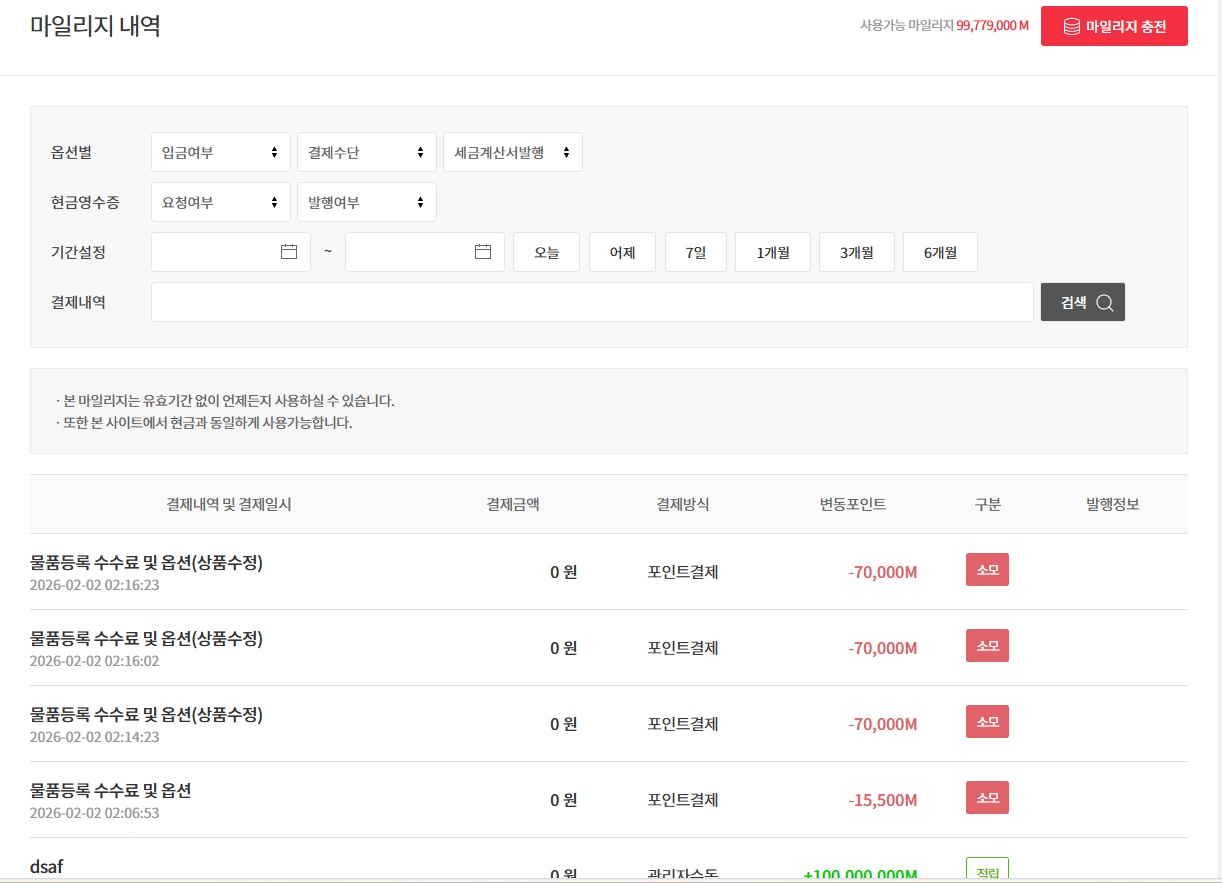Click the 소모 badge on first row
The width and height of the screenshot is (1222, 883).
click(x=987, y=570)
